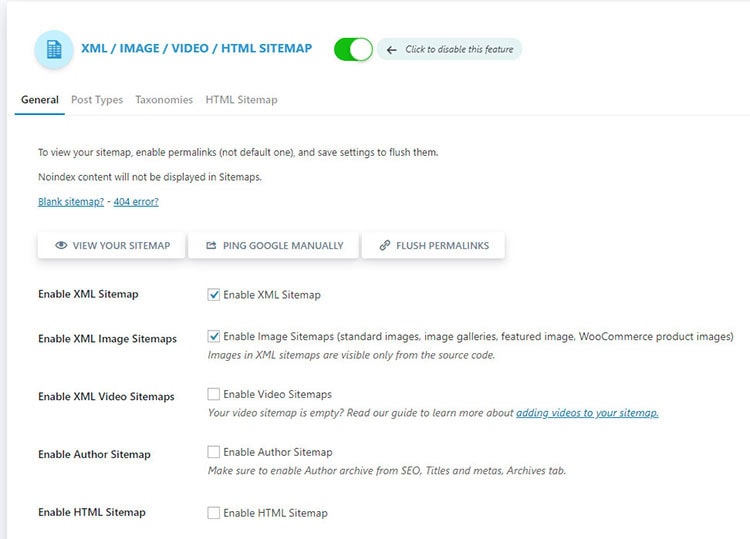The width and height of the screenshot is (750, 539).
Task: Uncheck Enable XML Sitemap checkbox
Action: (213, 295)
